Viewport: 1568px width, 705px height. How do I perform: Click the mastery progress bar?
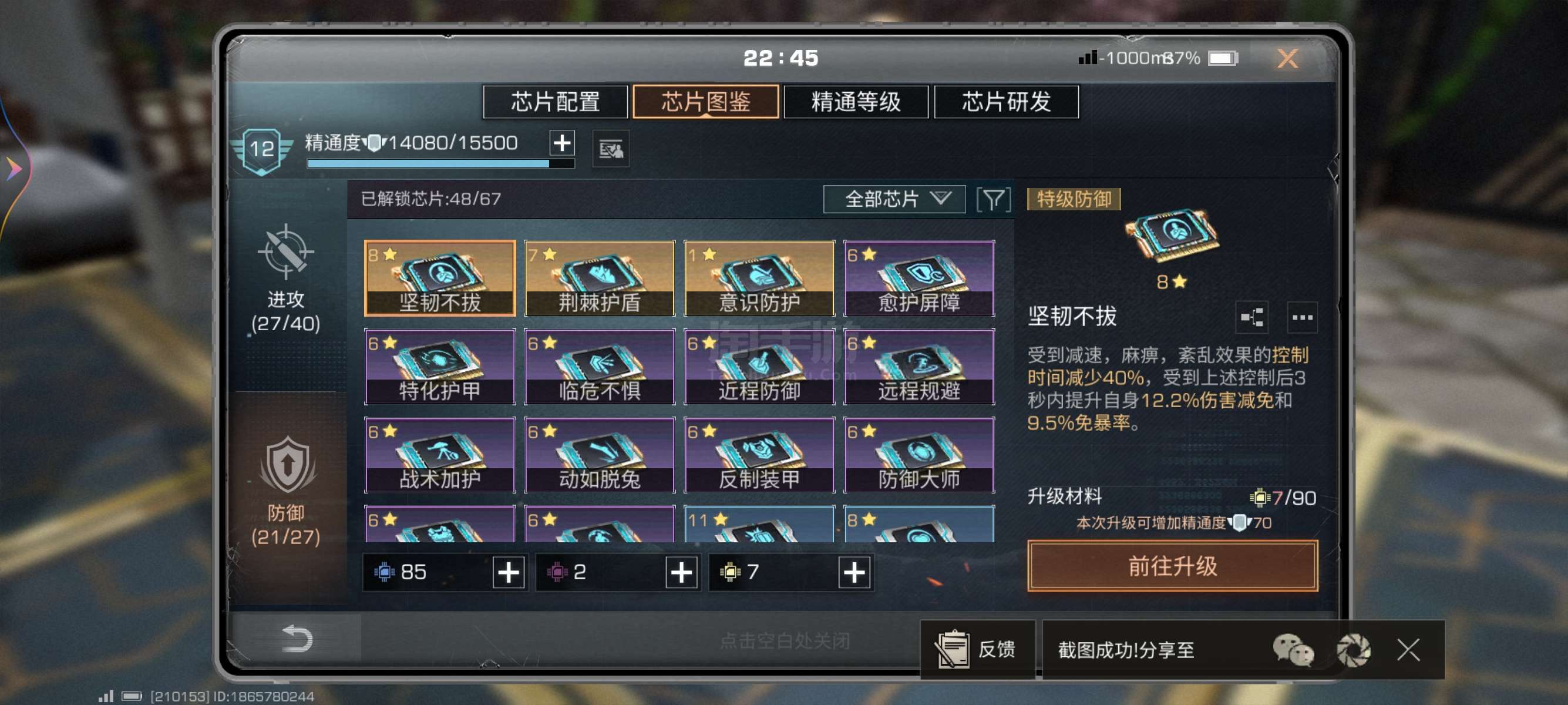tap(440, 163)
